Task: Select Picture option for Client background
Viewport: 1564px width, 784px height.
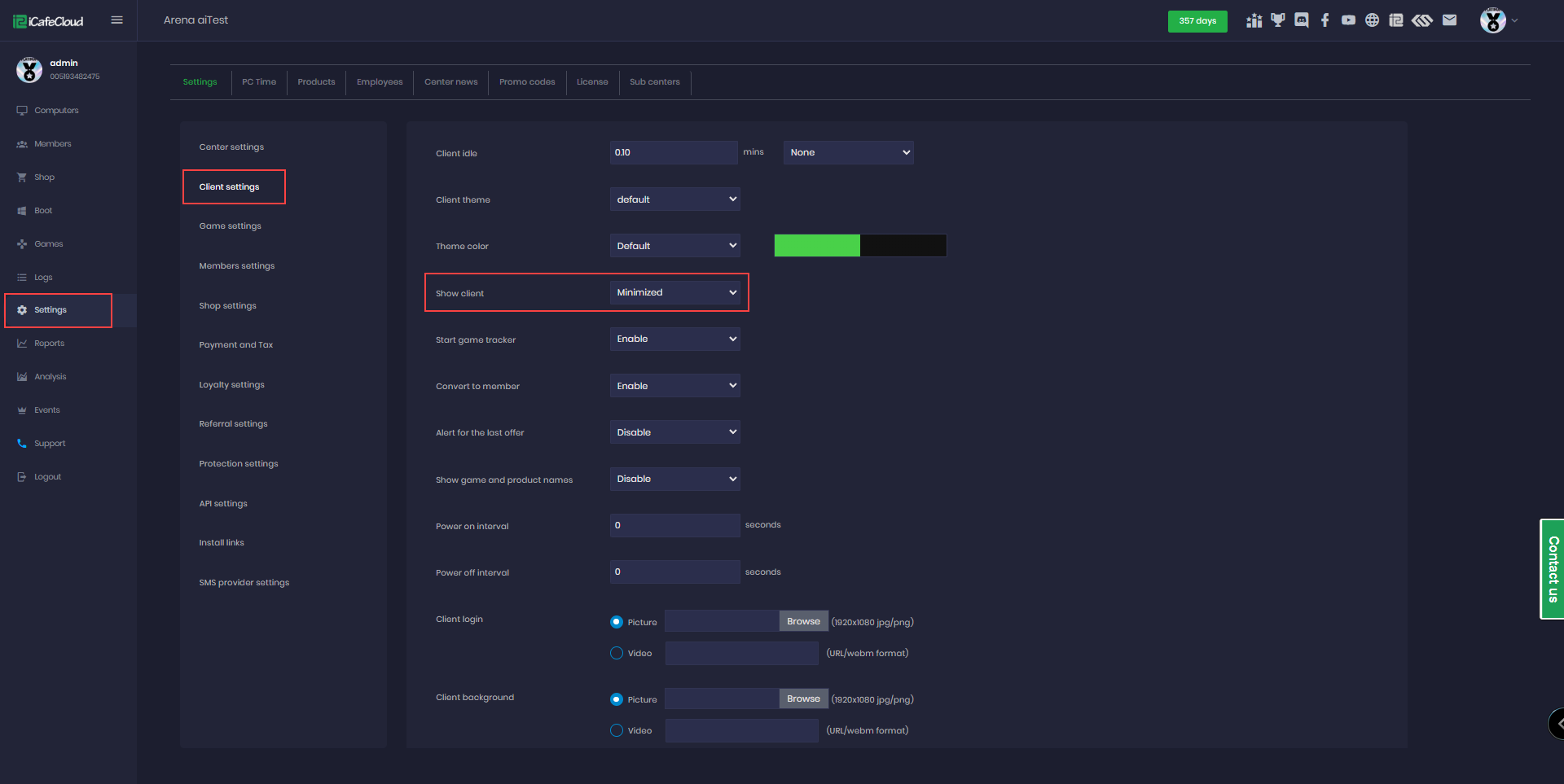Action: point(617,699)
